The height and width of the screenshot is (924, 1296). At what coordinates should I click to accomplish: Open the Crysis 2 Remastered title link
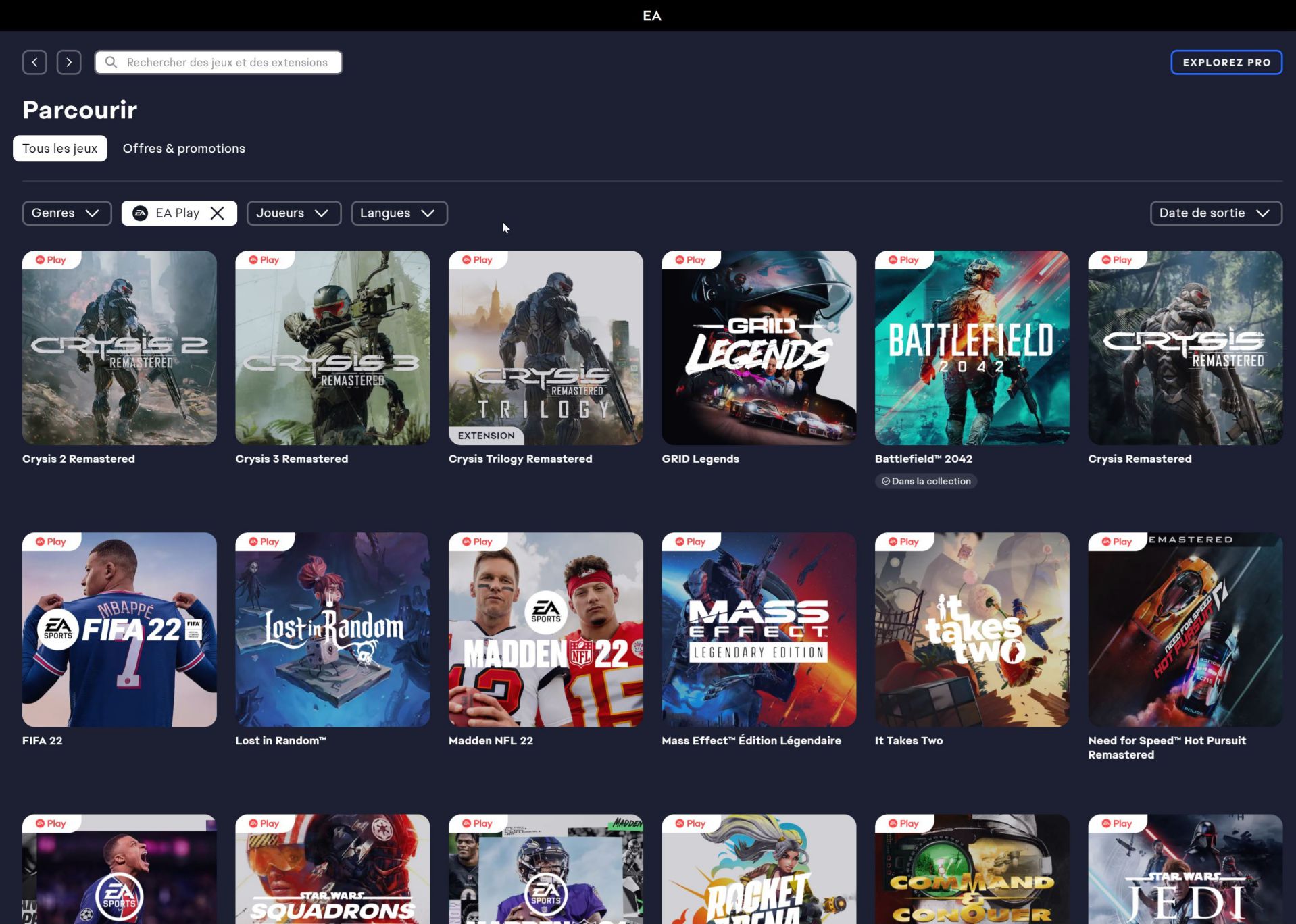[78, 459]
